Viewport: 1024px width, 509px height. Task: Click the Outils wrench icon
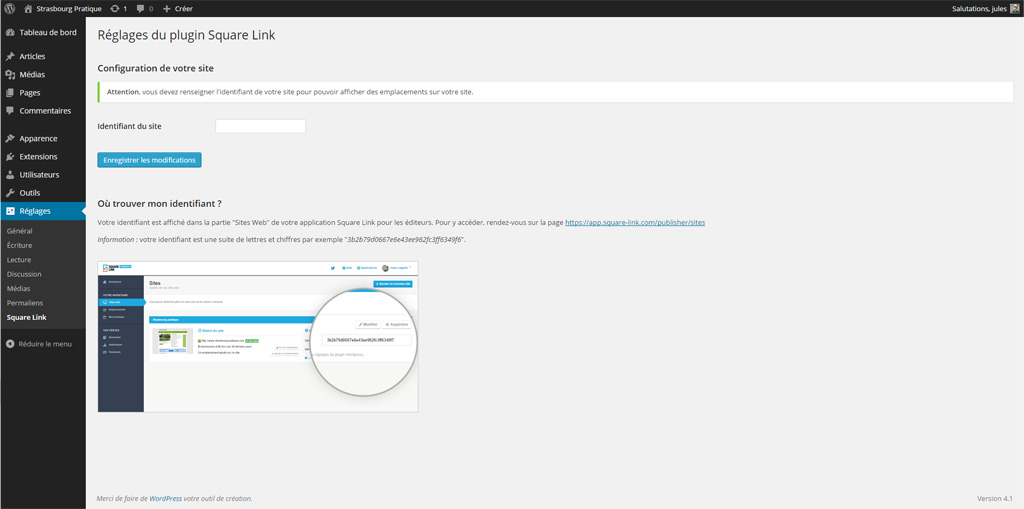pyautogui.click(x=10, y=193)
